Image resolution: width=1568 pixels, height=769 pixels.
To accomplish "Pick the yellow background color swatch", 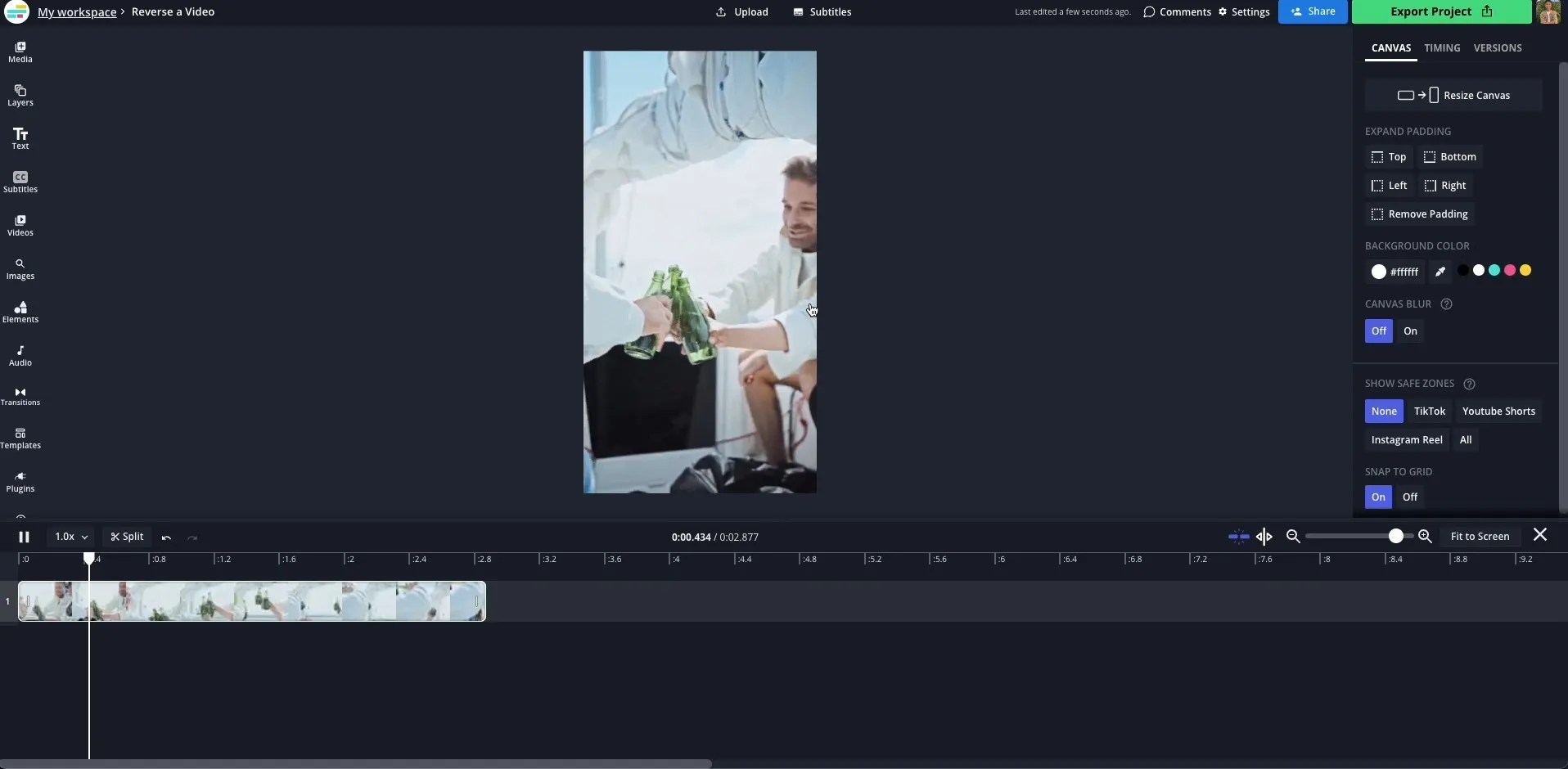I will pyautogui.click(x=1525, y=271).
